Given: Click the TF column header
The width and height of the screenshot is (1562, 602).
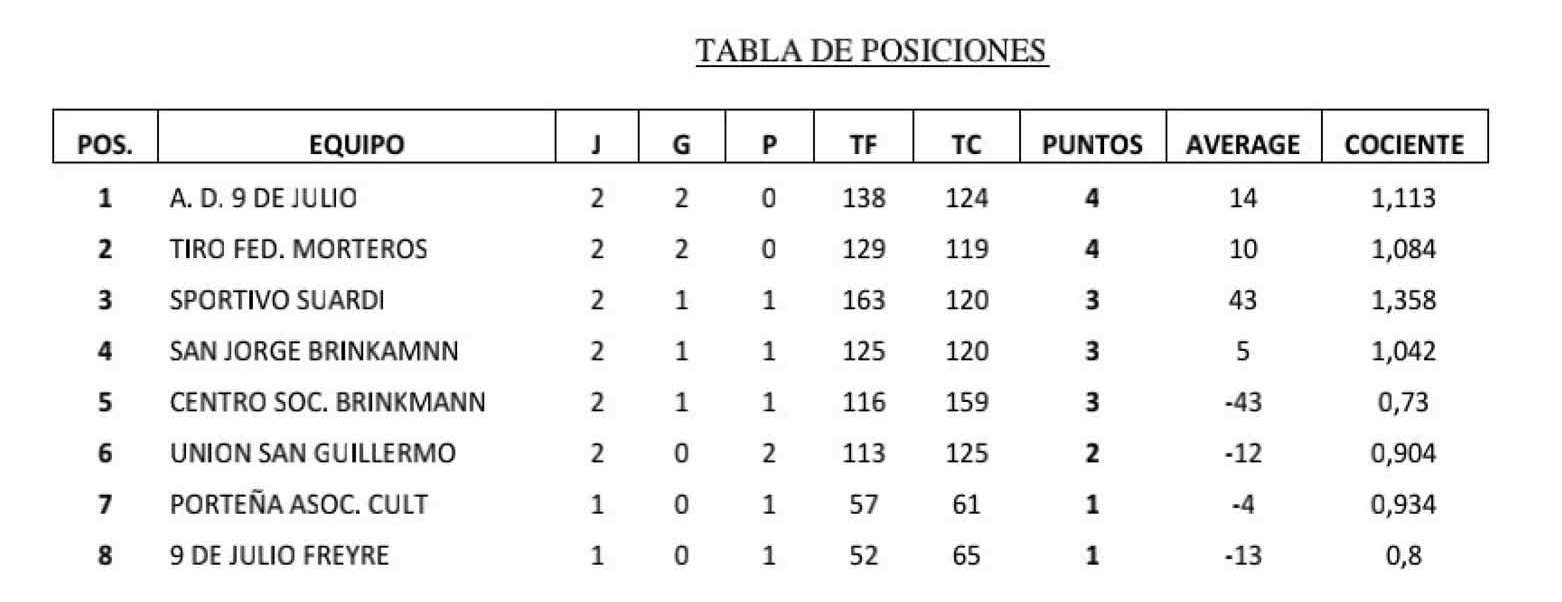Looking at the screenshot, I should pyautogui.click(x=863, y=145).
